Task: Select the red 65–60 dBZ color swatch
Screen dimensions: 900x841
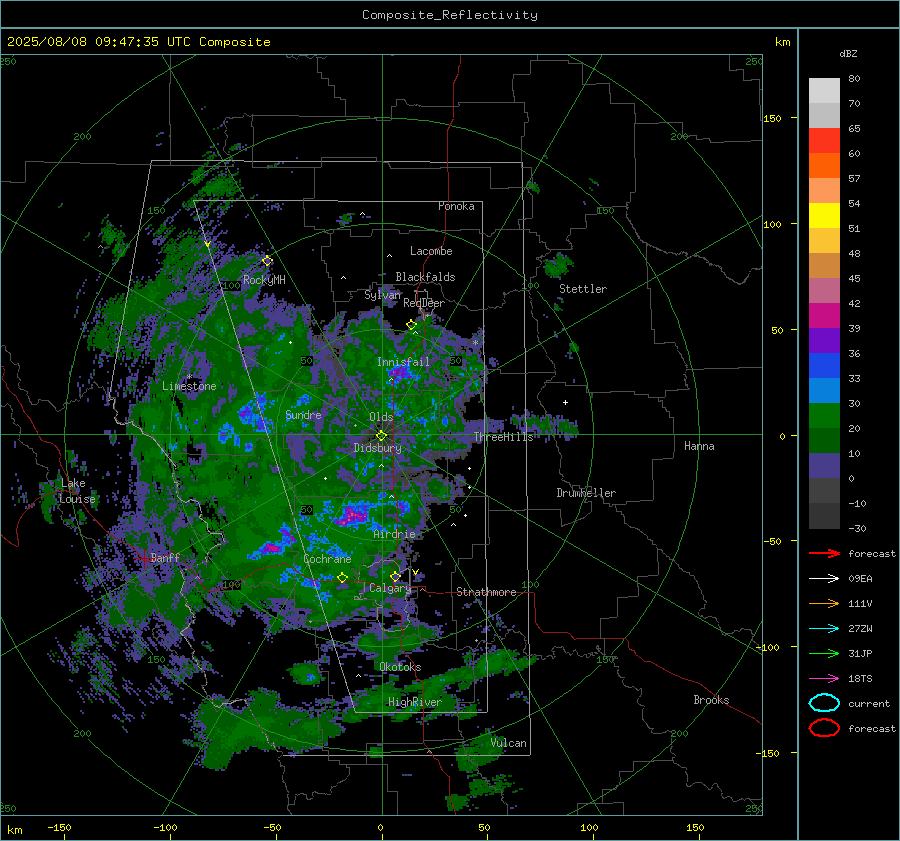Action: click(x=824, y=141)
